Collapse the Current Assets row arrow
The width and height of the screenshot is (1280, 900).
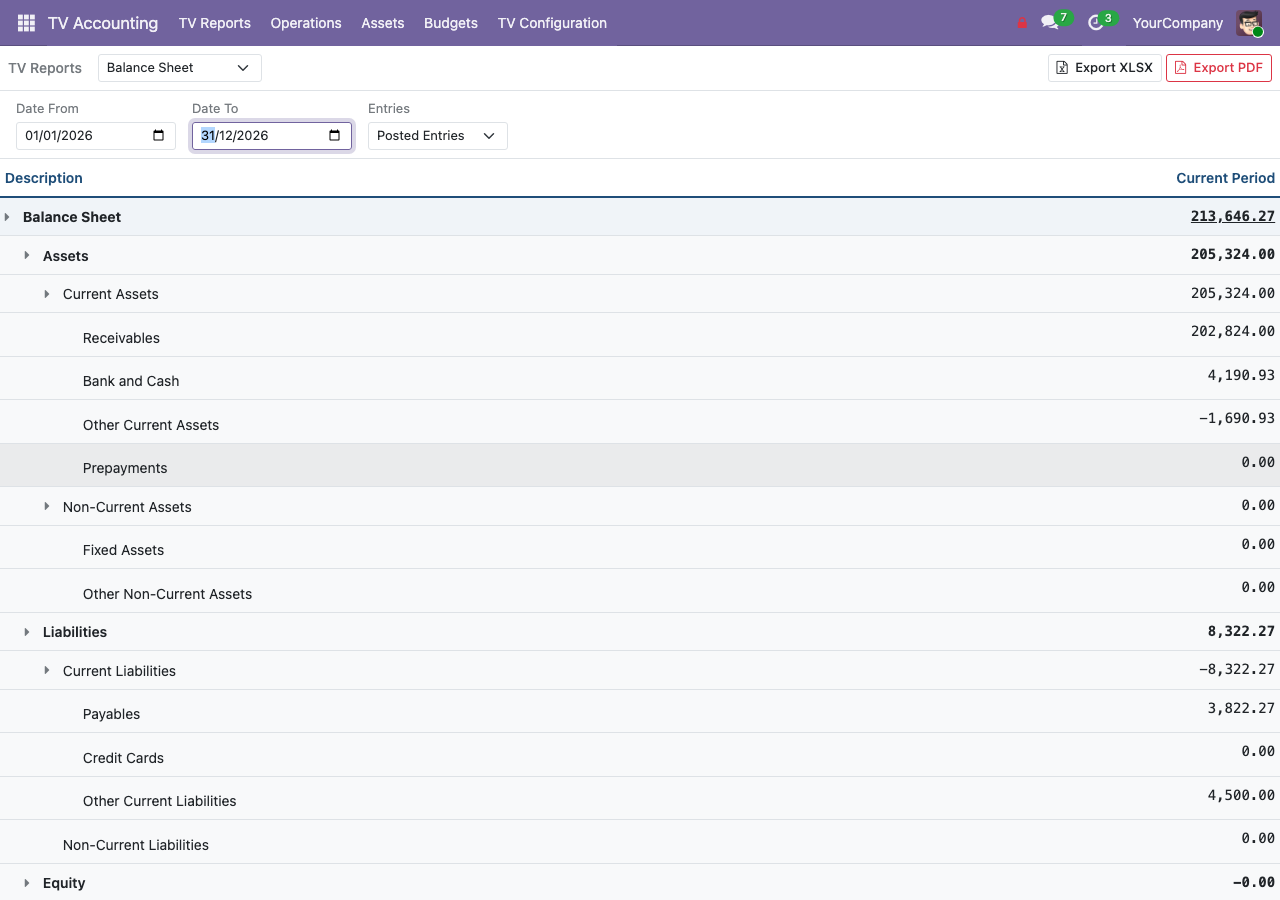coord(47,294)
